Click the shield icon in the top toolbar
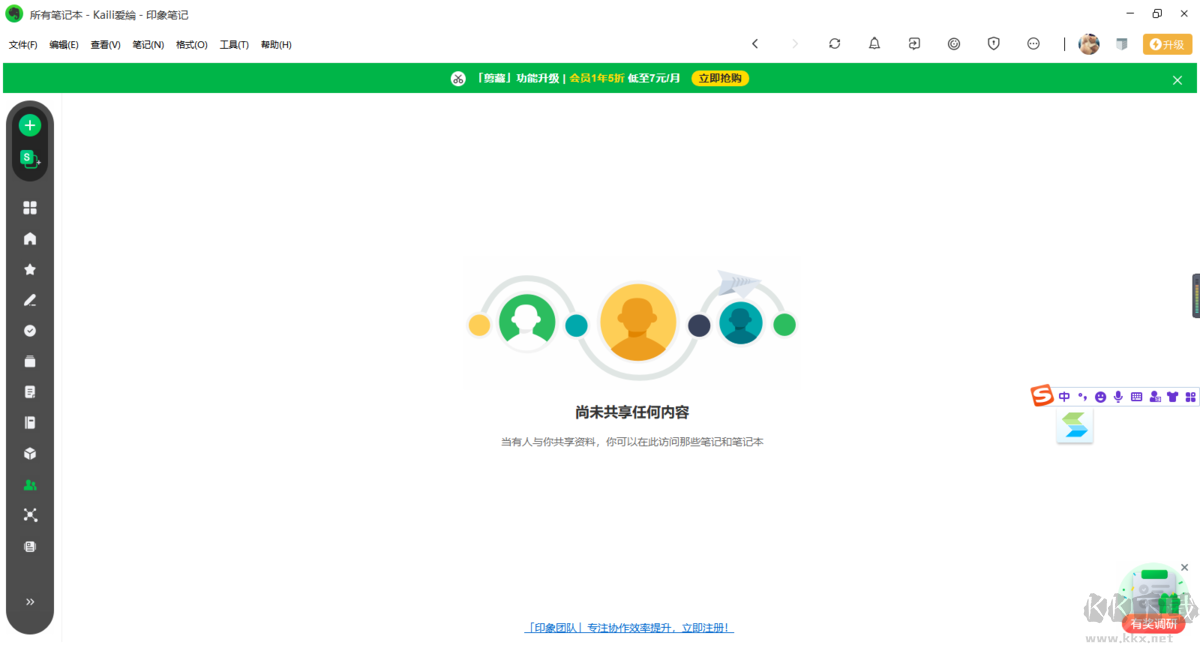 pyautogui.click(x=993, y=43)
